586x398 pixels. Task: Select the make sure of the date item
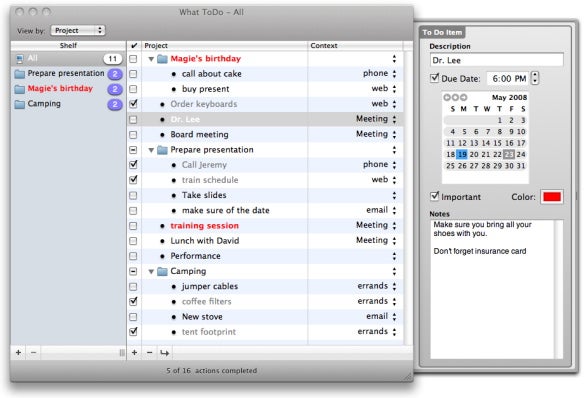[225, 210]
